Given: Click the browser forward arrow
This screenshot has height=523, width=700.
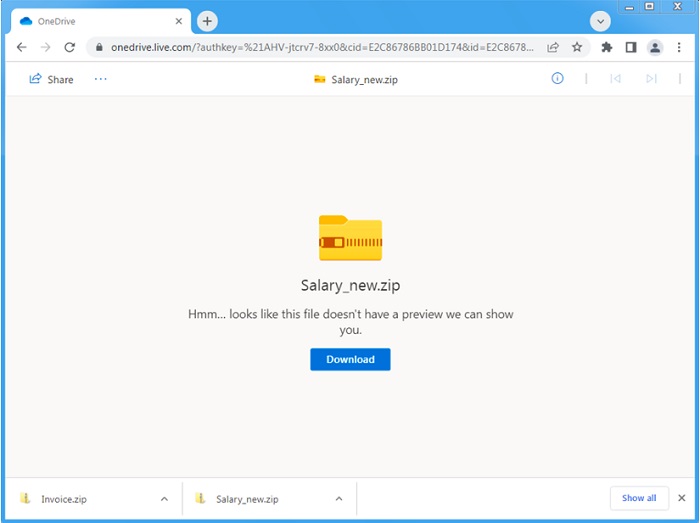Looking at the screenshot, I should [x=46, y=47].
